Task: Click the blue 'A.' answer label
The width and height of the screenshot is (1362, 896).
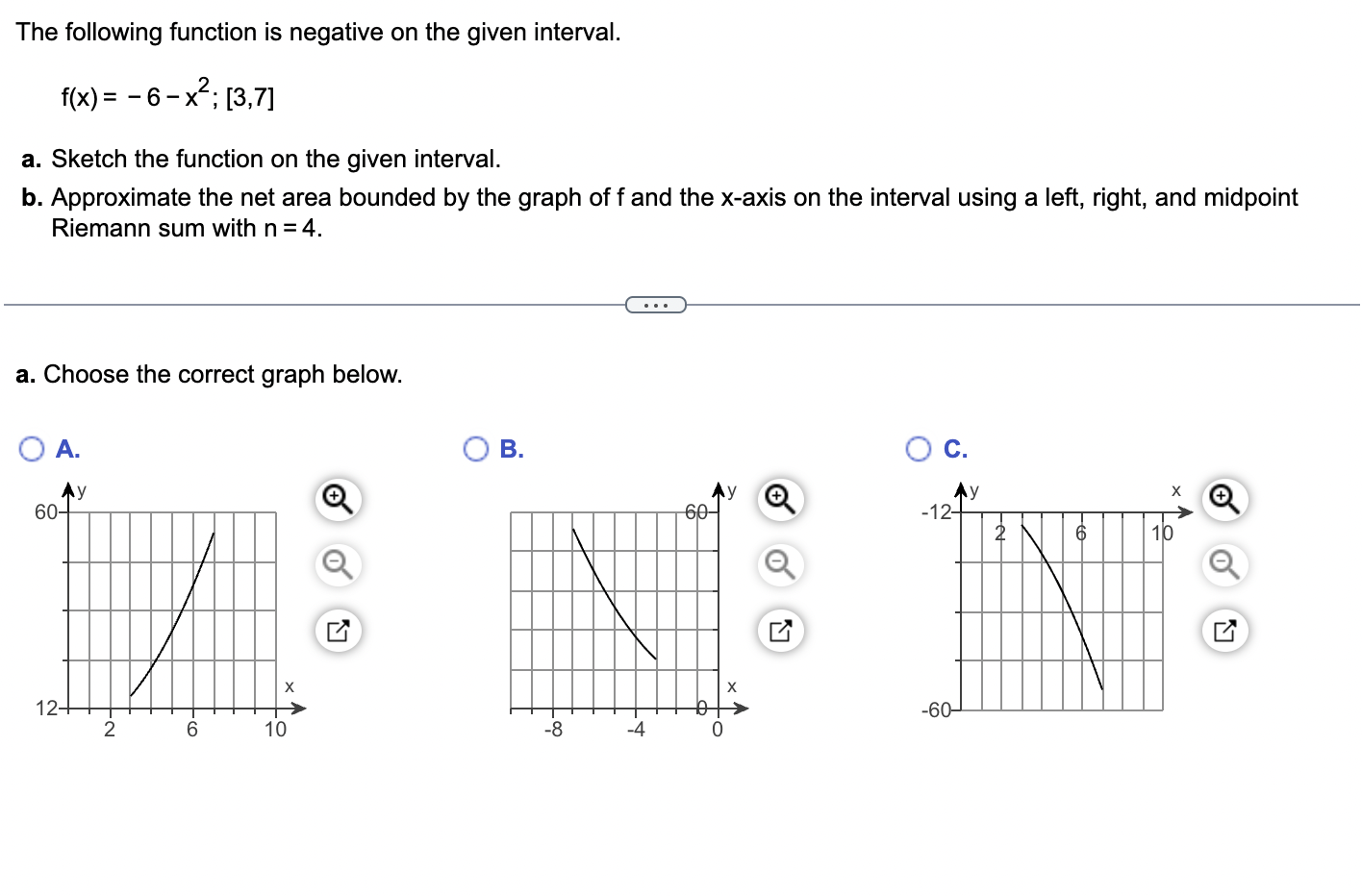Action: [x=67, y=448]
